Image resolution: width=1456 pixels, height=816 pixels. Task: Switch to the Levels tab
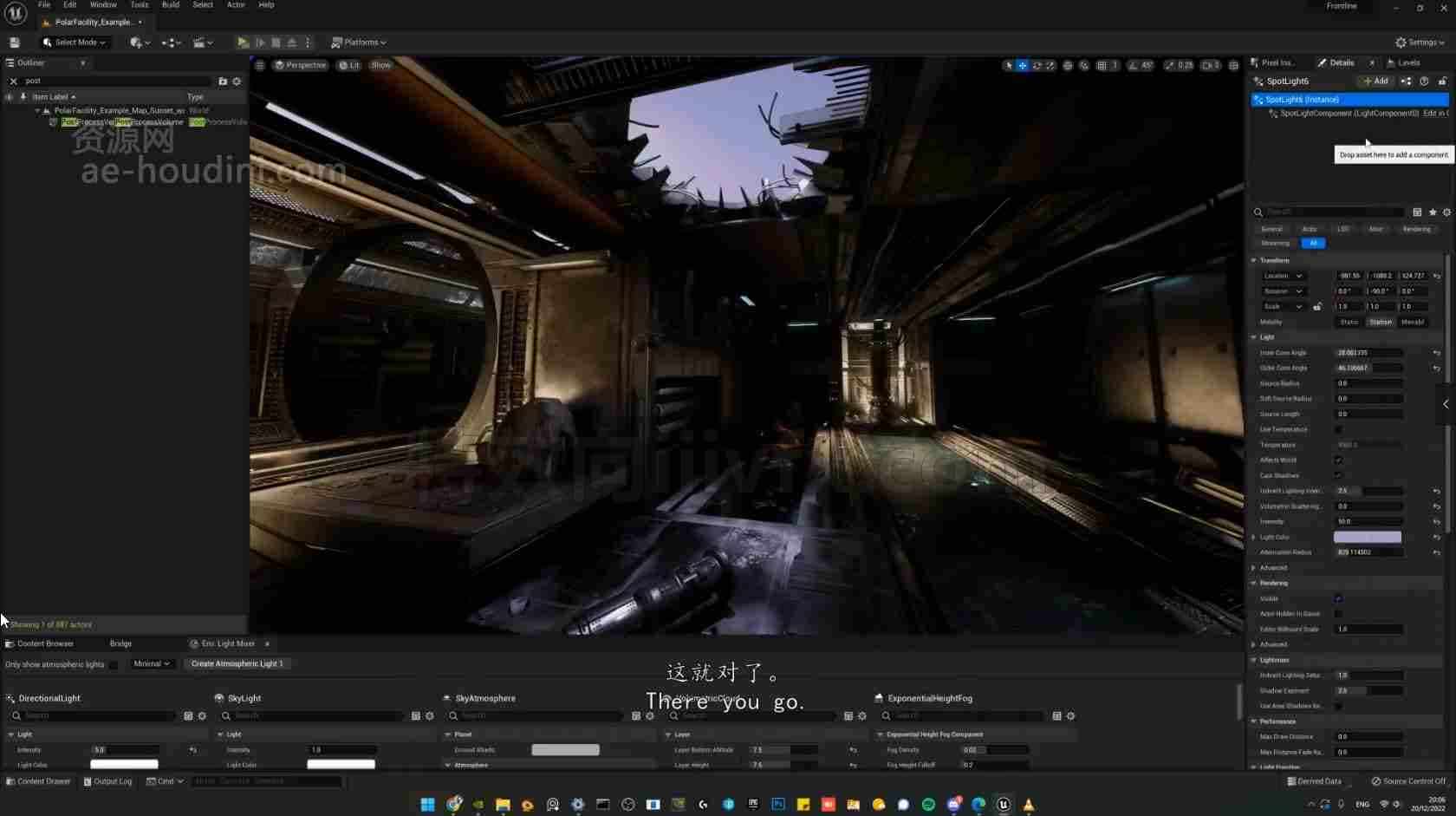pos(1404,63)
